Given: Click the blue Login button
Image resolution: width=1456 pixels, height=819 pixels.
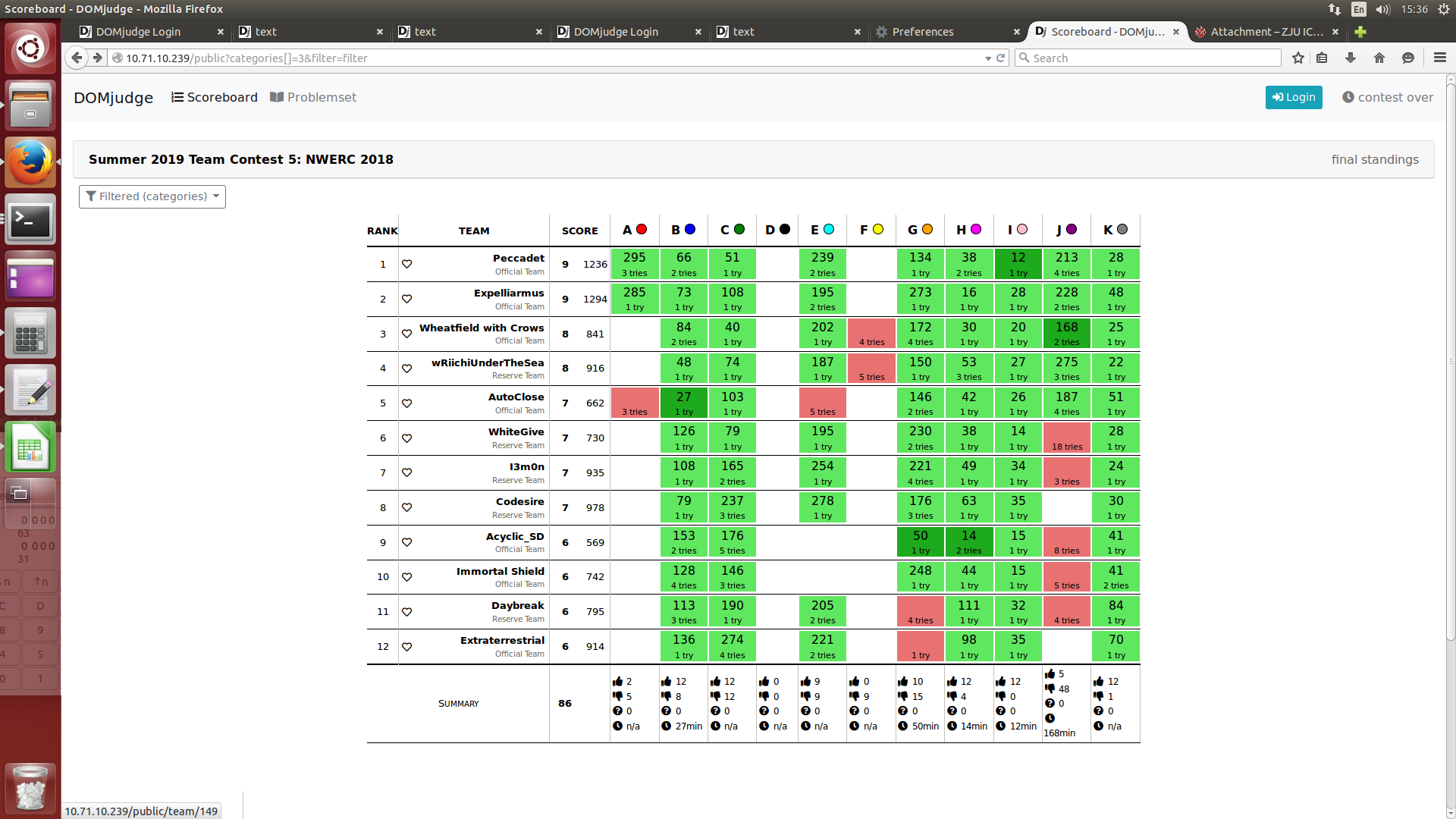Looking at the screenshot, I should point(1293,97).
